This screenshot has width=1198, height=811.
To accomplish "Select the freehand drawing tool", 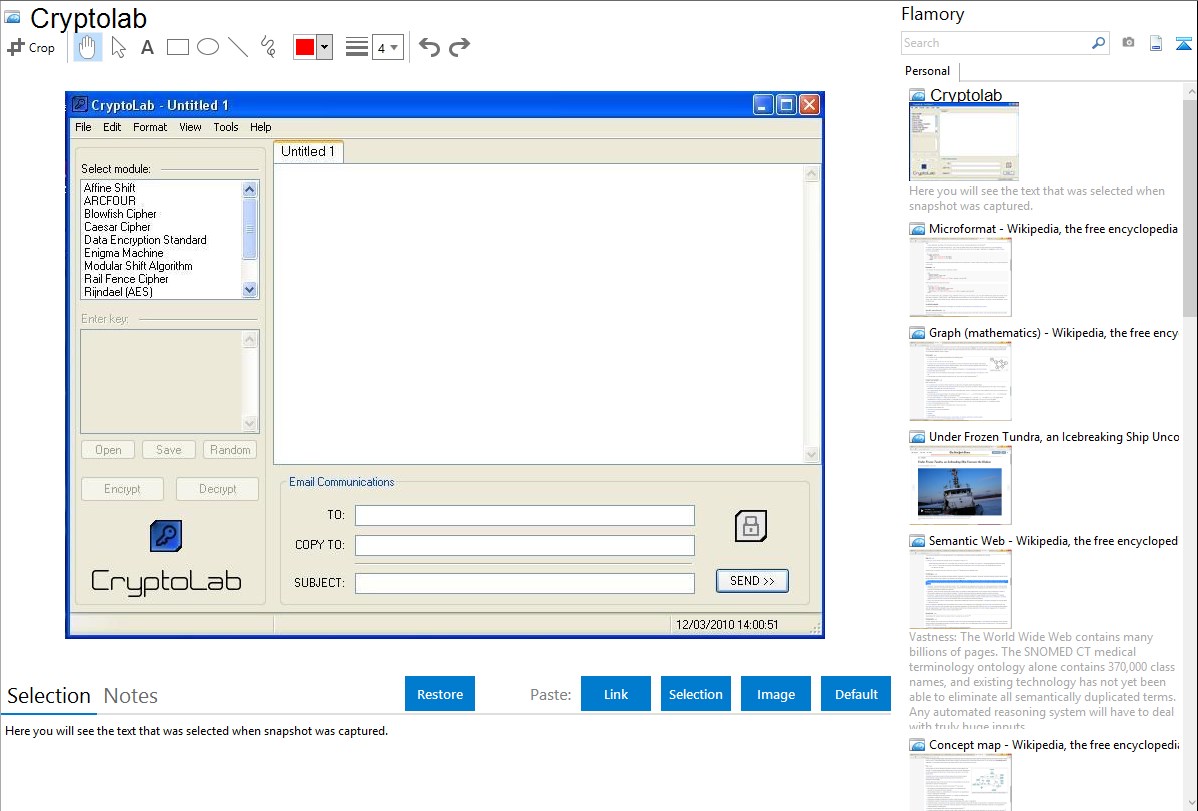I will pos(268,47).
